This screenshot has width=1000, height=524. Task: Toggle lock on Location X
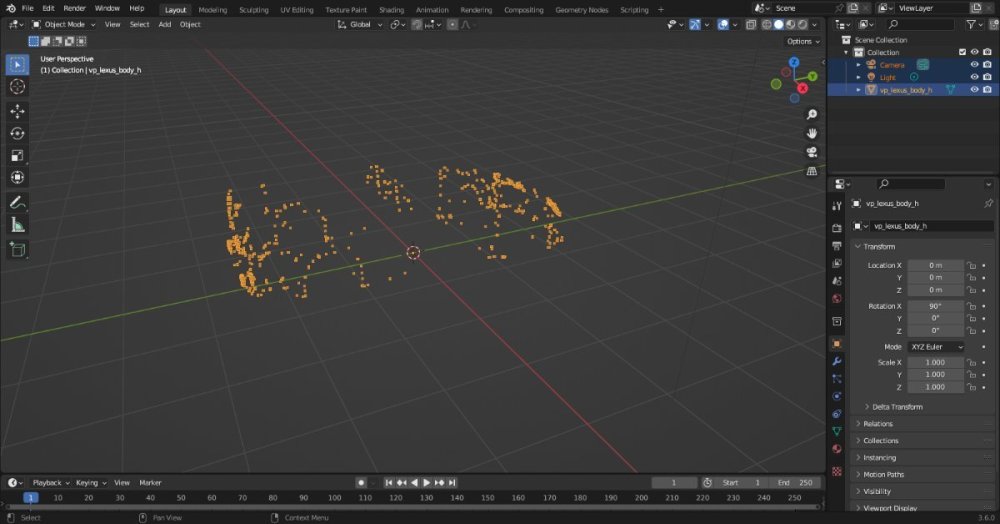click(972, 265)
